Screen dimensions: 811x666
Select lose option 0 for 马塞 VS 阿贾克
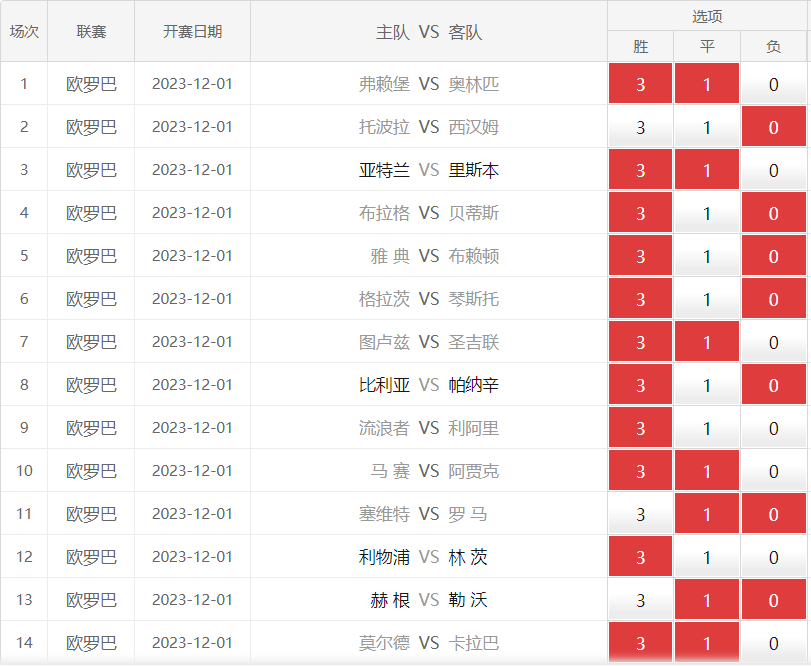coord(774,470)
